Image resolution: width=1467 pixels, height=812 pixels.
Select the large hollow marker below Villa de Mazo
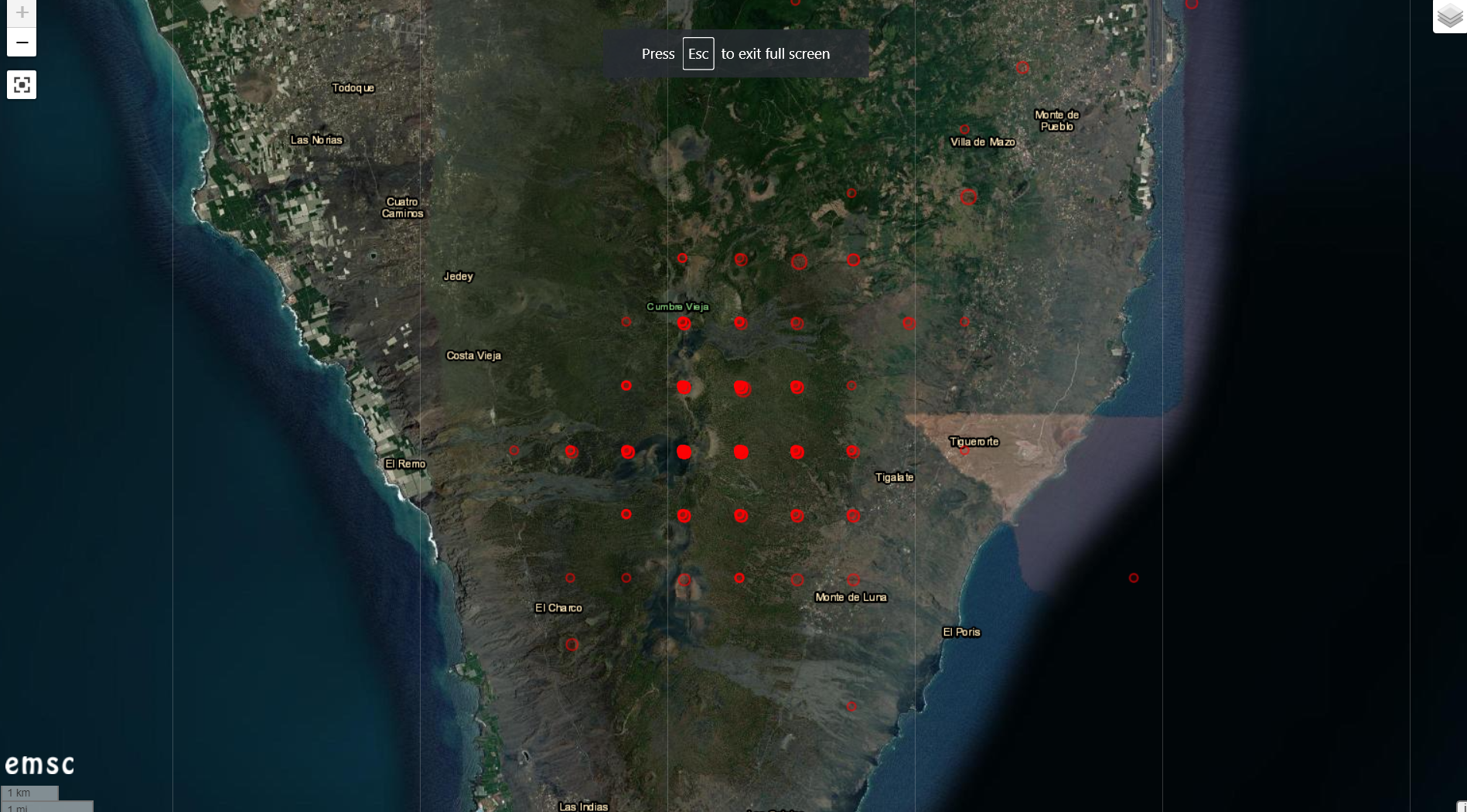(968, 196)
